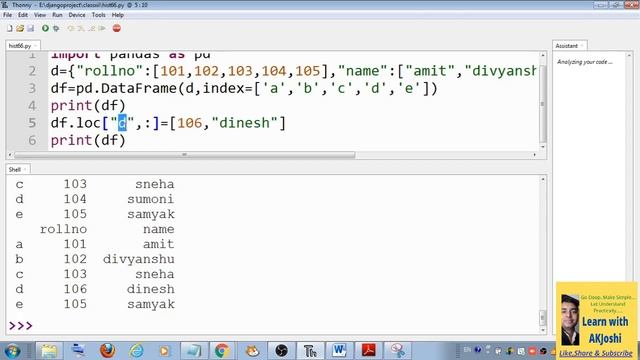This screenshot has height=360, width=640.
Task: Click editor horizontal scrollbar right arrow
Action: coord(535,155)
